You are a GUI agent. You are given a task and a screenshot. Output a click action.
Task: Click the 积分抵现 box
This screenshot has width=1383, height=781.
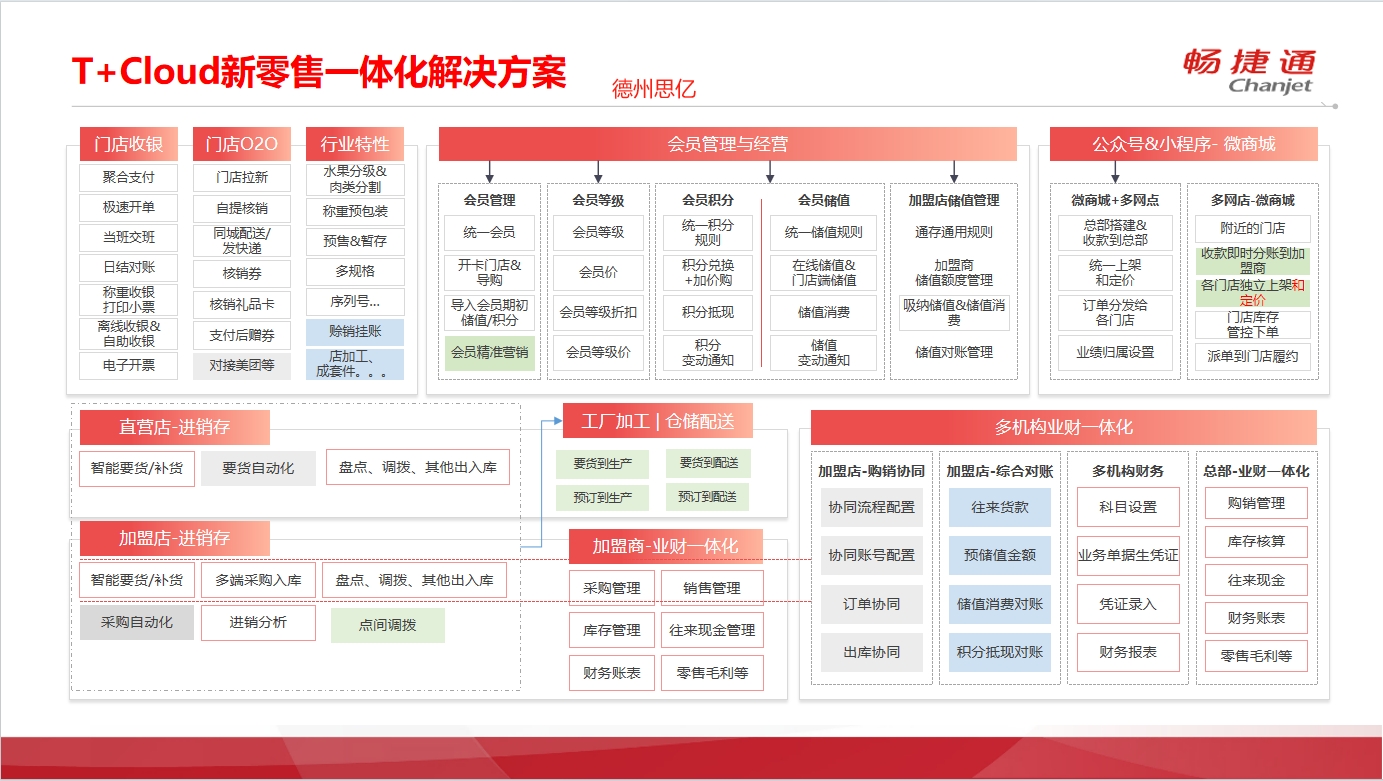[708, 312]
